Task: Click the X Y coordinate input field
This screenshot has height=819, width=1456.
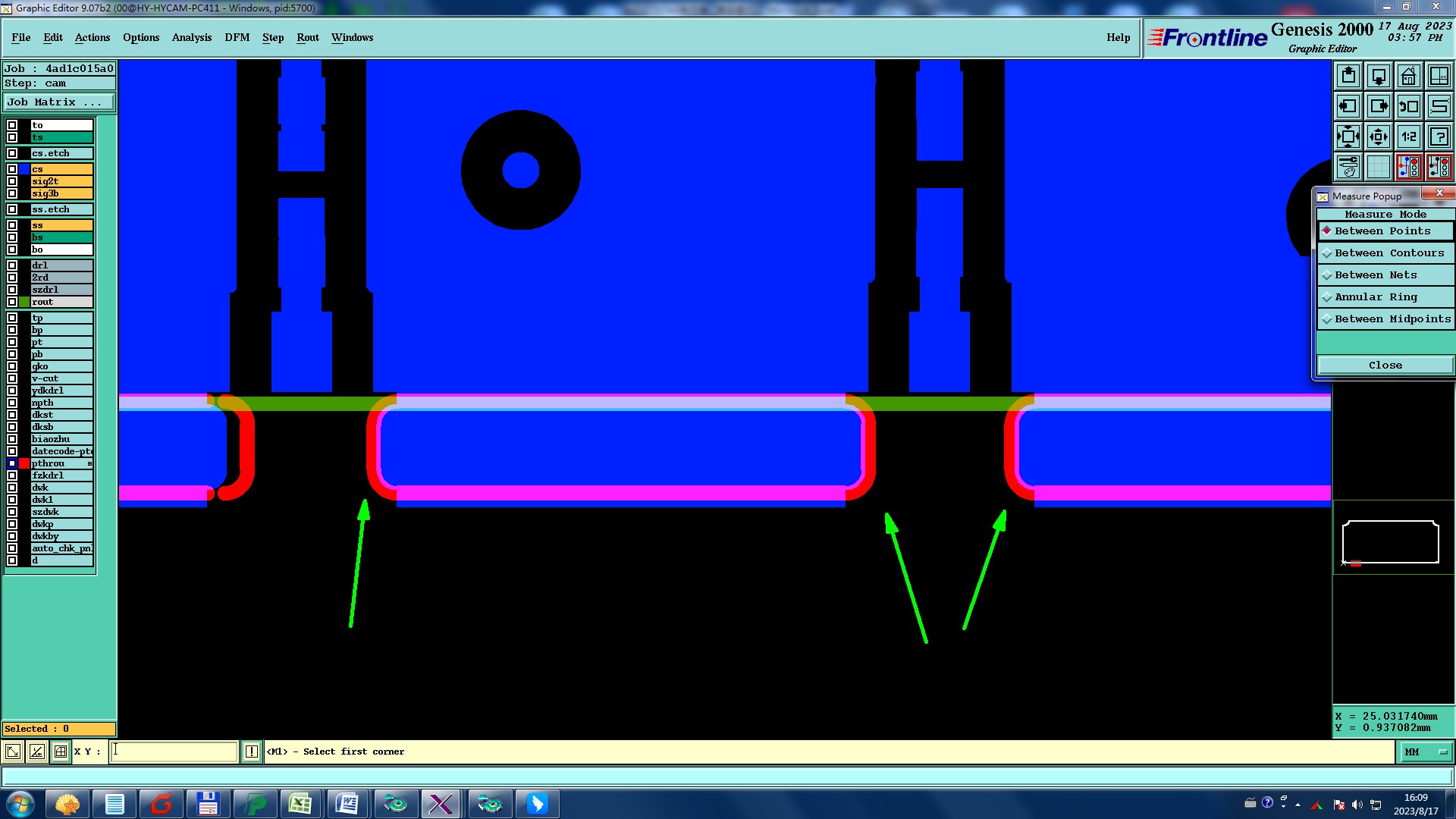Action: 174,752
